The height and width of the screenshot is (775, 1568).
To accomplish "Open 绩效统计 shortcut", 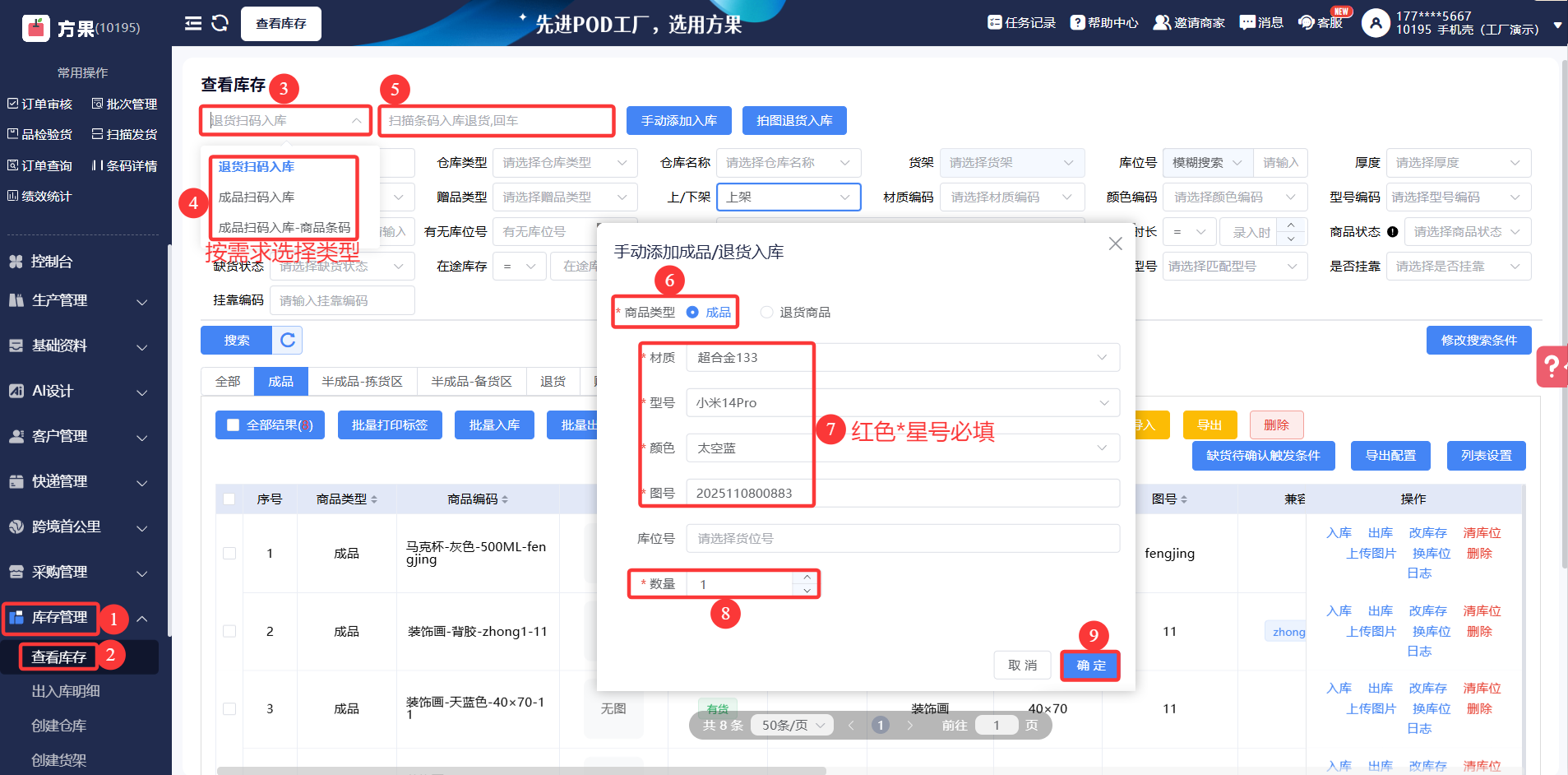I will point(39,196).
